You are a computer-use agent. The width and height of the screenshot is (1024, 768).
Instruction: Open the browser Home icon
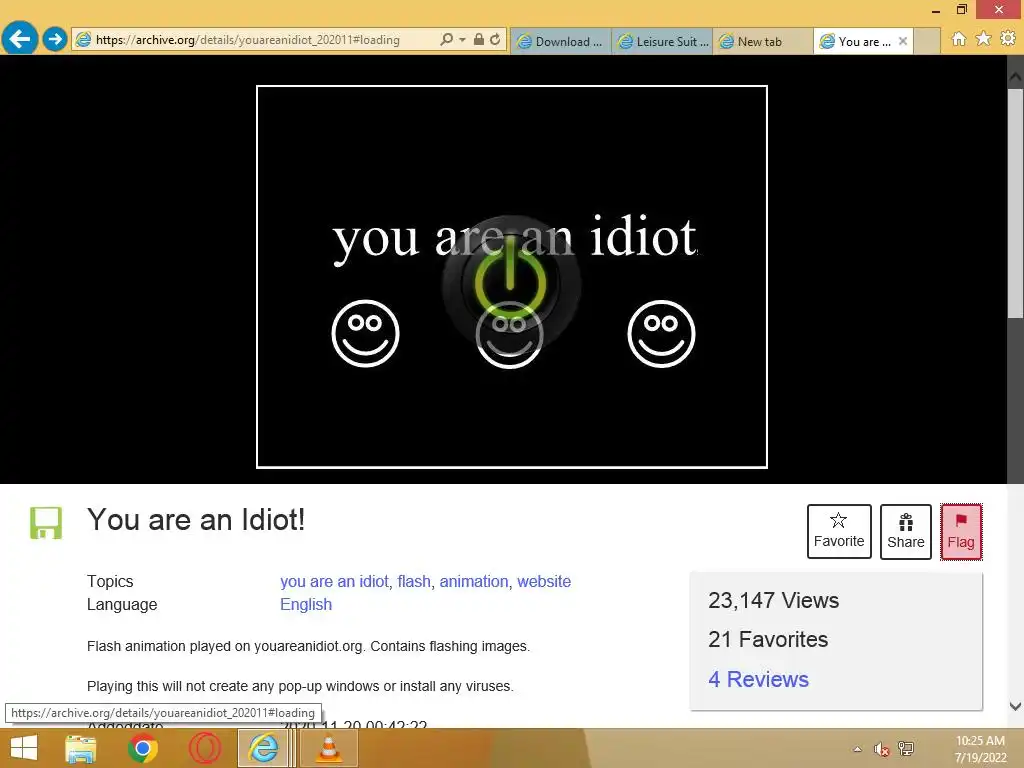(958, 39)
